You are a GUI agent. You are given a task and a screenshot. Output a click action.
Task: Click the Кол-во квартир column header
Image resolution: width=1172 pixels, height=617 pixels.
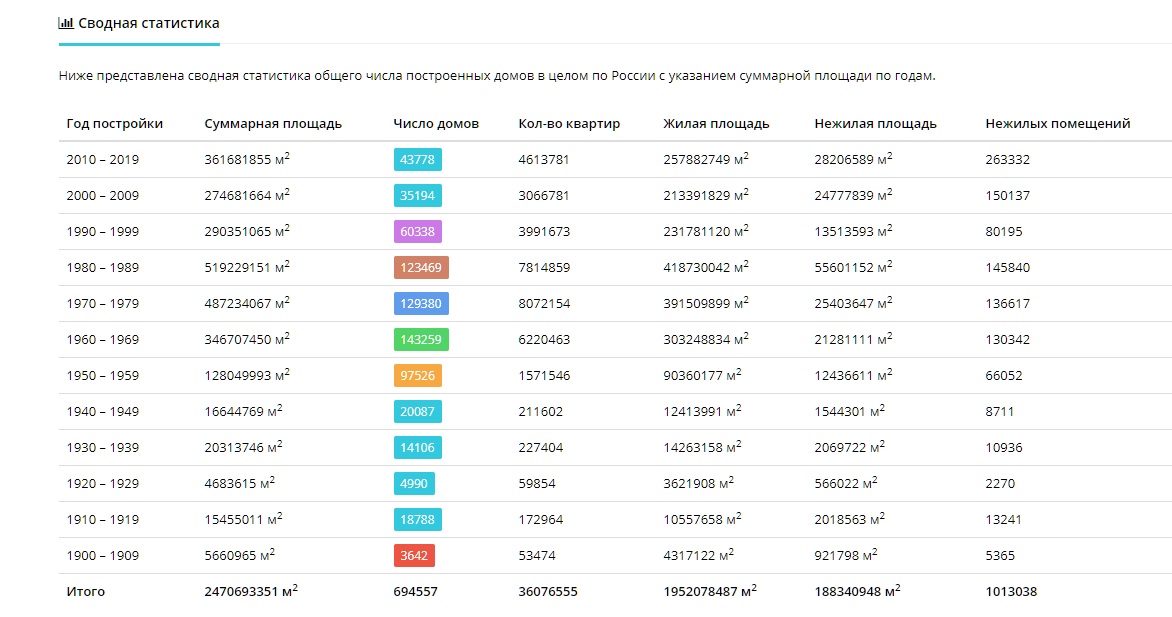pos(569,124)
